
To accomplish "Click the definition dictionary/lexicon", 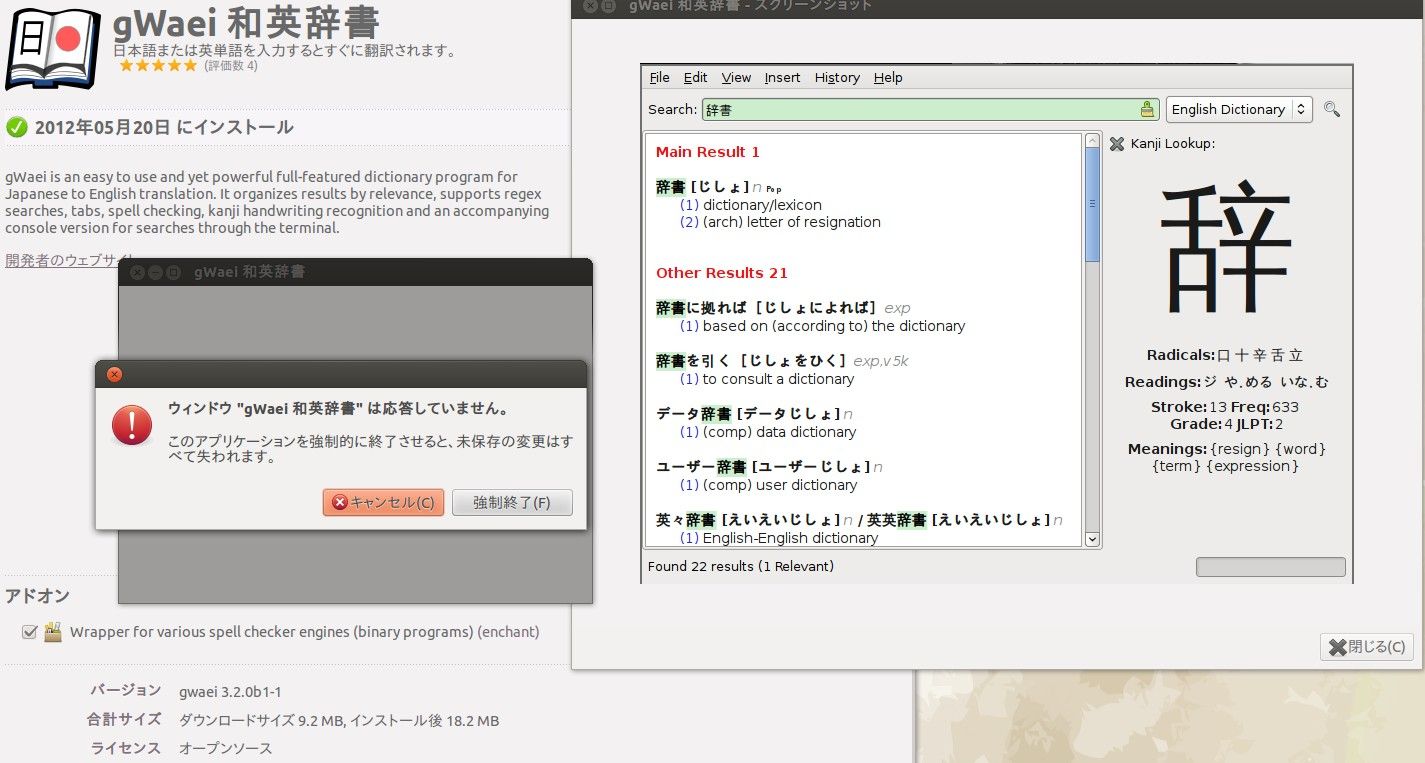I will (762, 205).
